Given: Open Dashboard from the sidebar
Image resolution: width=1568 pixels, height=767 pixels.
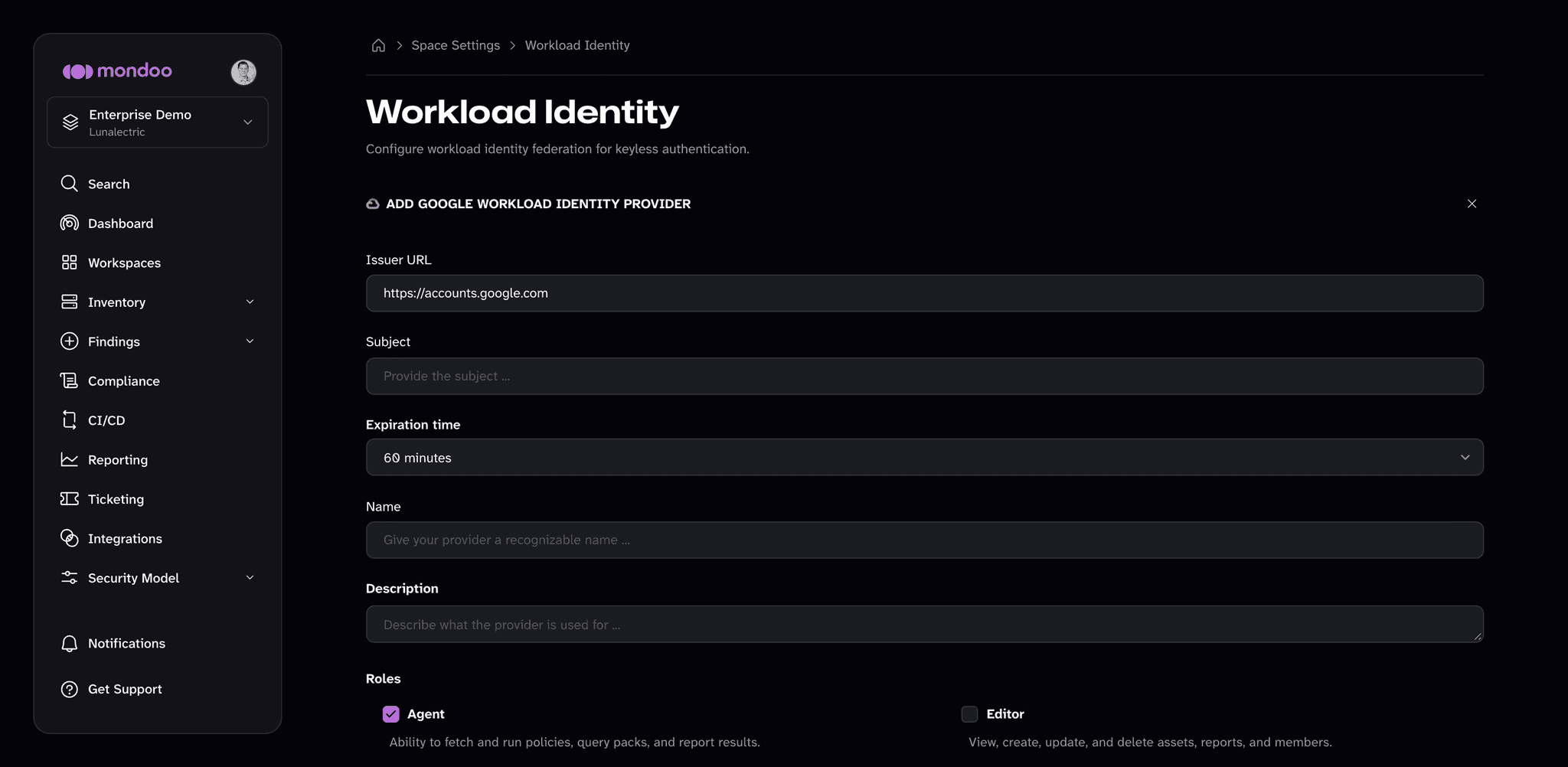Looking at the screenshot, I should tap(120, 224).
